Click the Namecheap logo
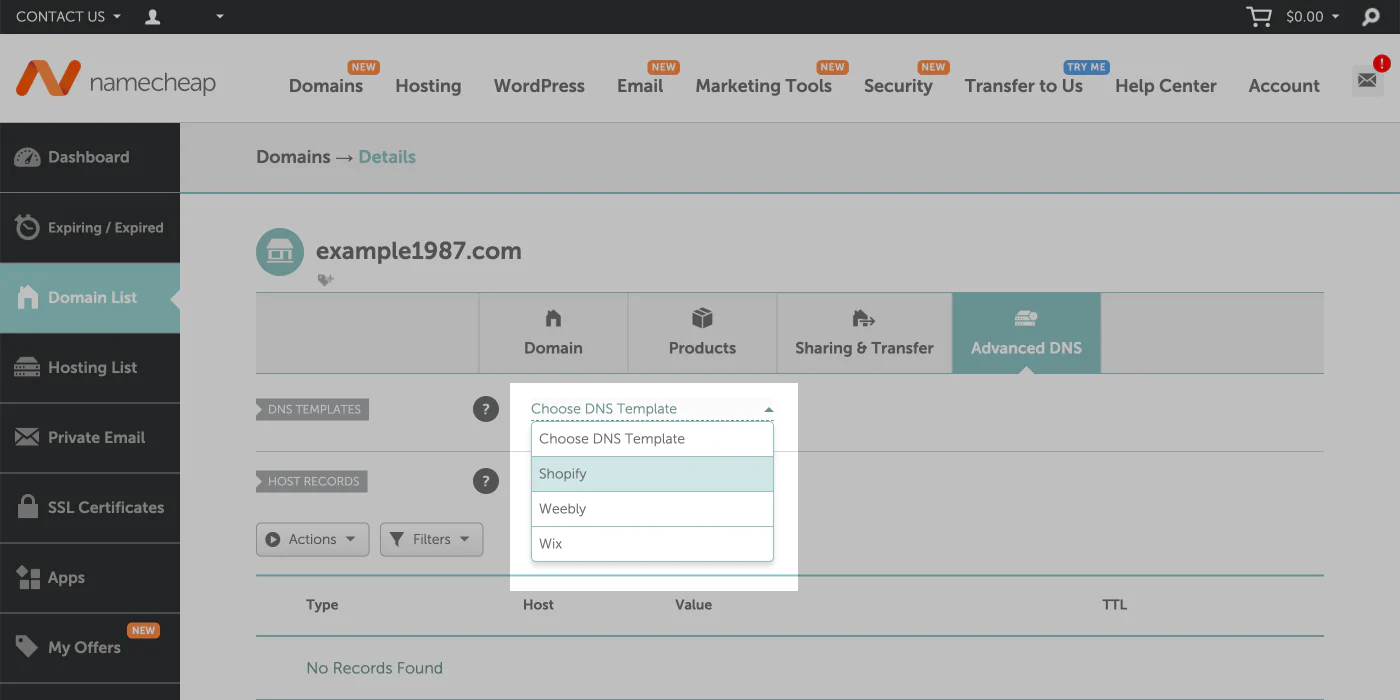This screenshot has width=1400, height=700. [115, 80]
